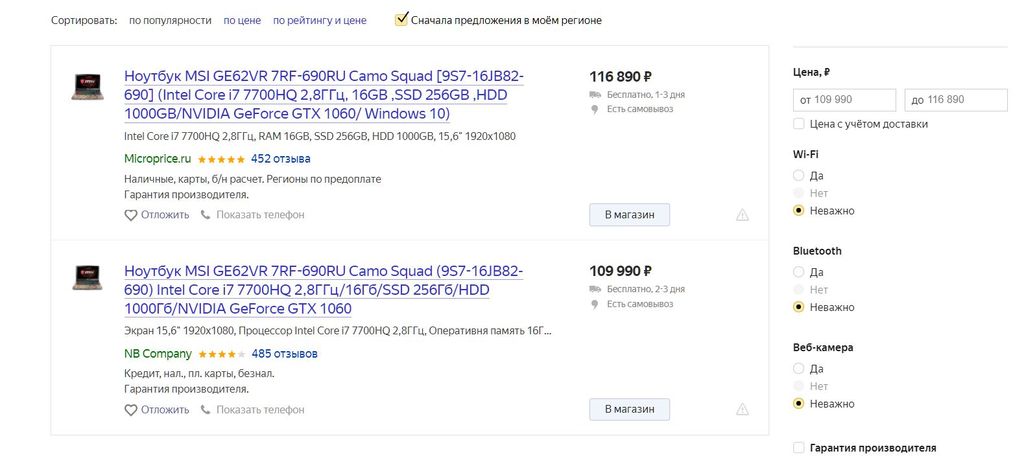The width and height of the screenshot is (1024, 460).
Task: Click the minimum price 'от' field
Action: tap(844, 100)
